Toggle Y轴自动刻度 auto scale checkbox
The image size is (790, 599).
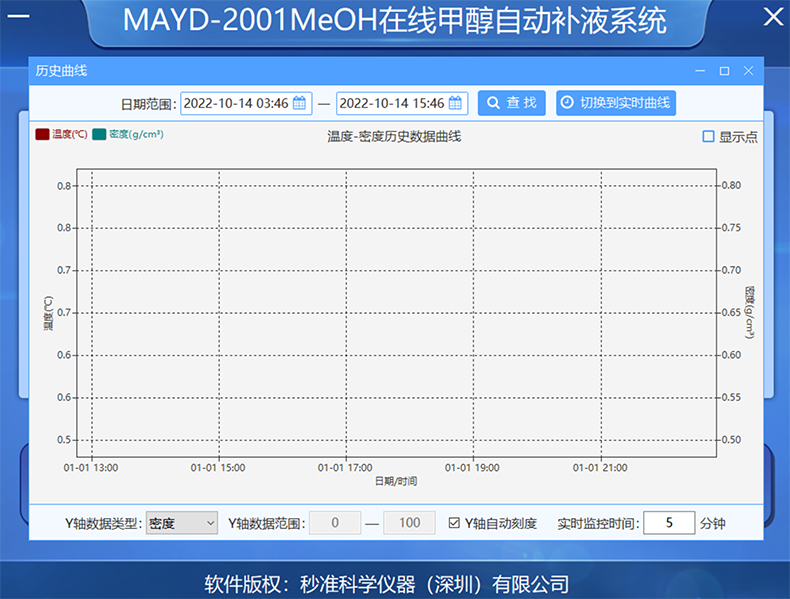454,523
